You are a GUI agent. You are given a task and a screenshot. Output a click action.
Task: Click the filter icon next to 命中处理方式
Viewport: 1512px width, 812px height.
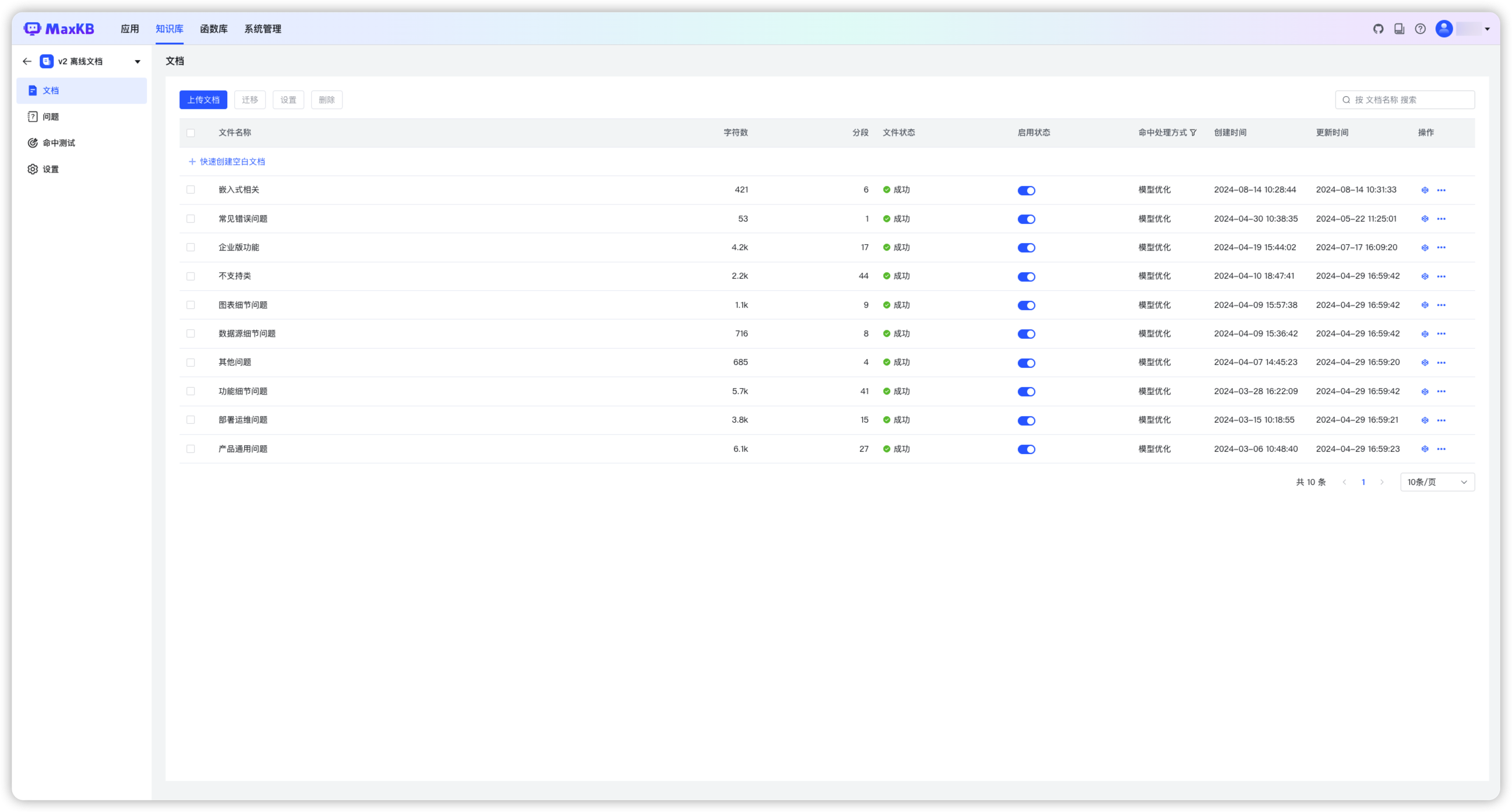point(1193,133)
